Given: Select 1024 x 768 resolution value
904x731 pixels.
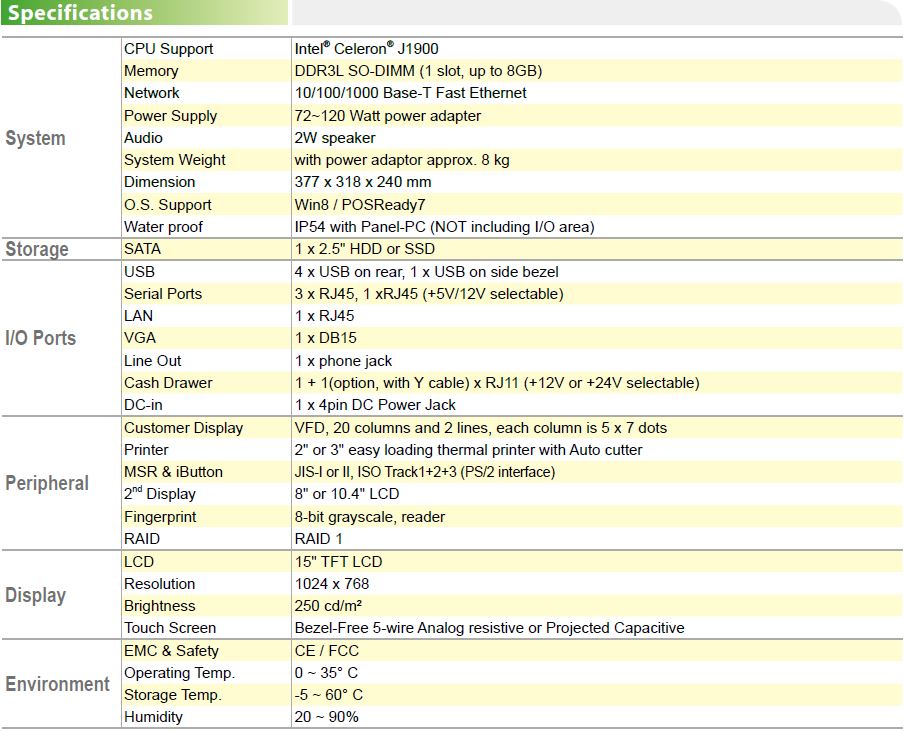Looking at the screenshot, I should coord(332,584).
